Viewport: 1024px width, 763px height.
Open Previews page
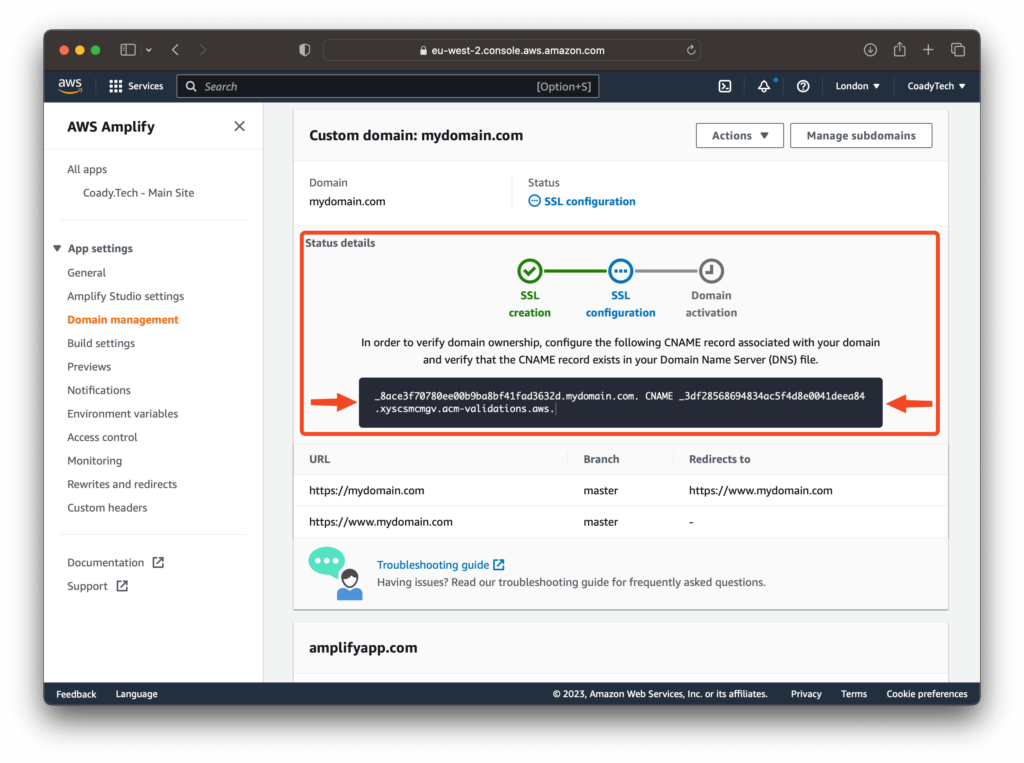(89, 366)
